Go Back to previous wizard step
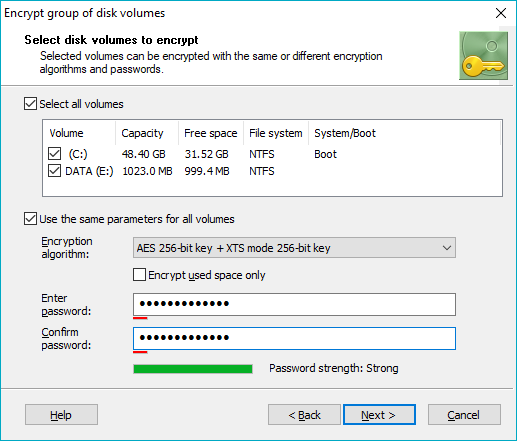The image size is (517, 441). [304, 415]
